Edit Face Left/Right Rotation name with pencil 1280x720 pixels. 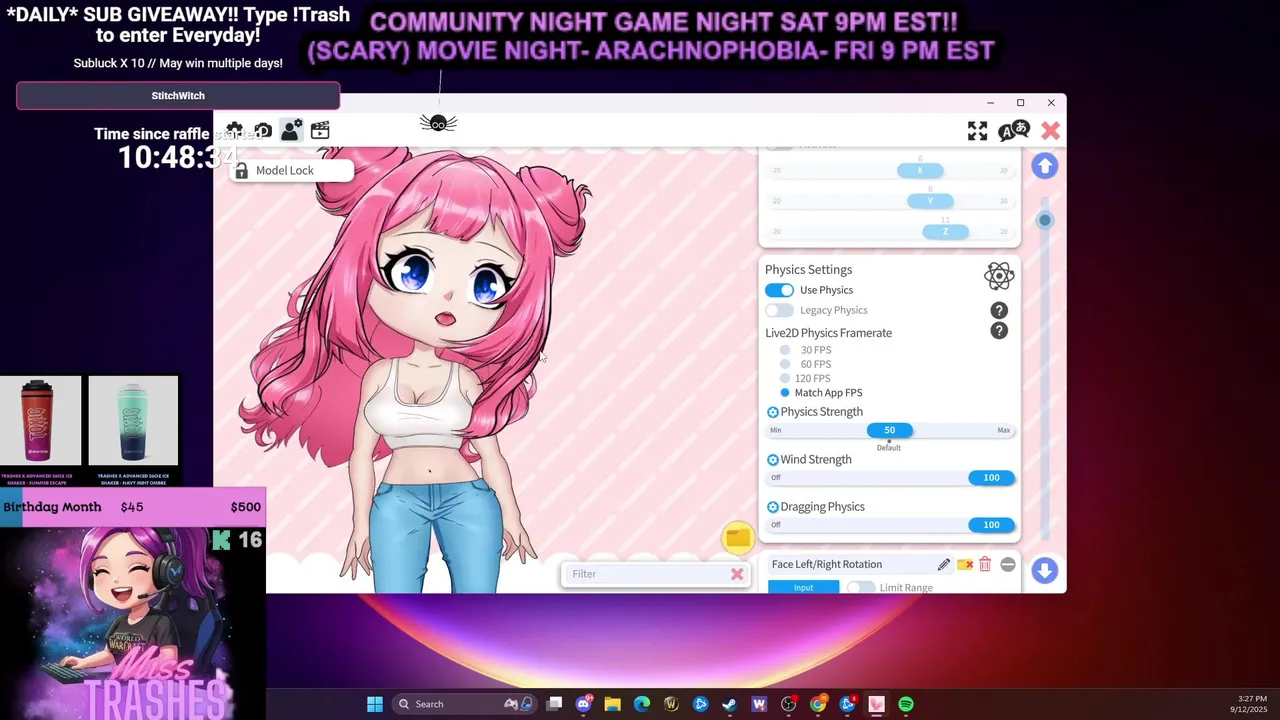pos(943,565)
